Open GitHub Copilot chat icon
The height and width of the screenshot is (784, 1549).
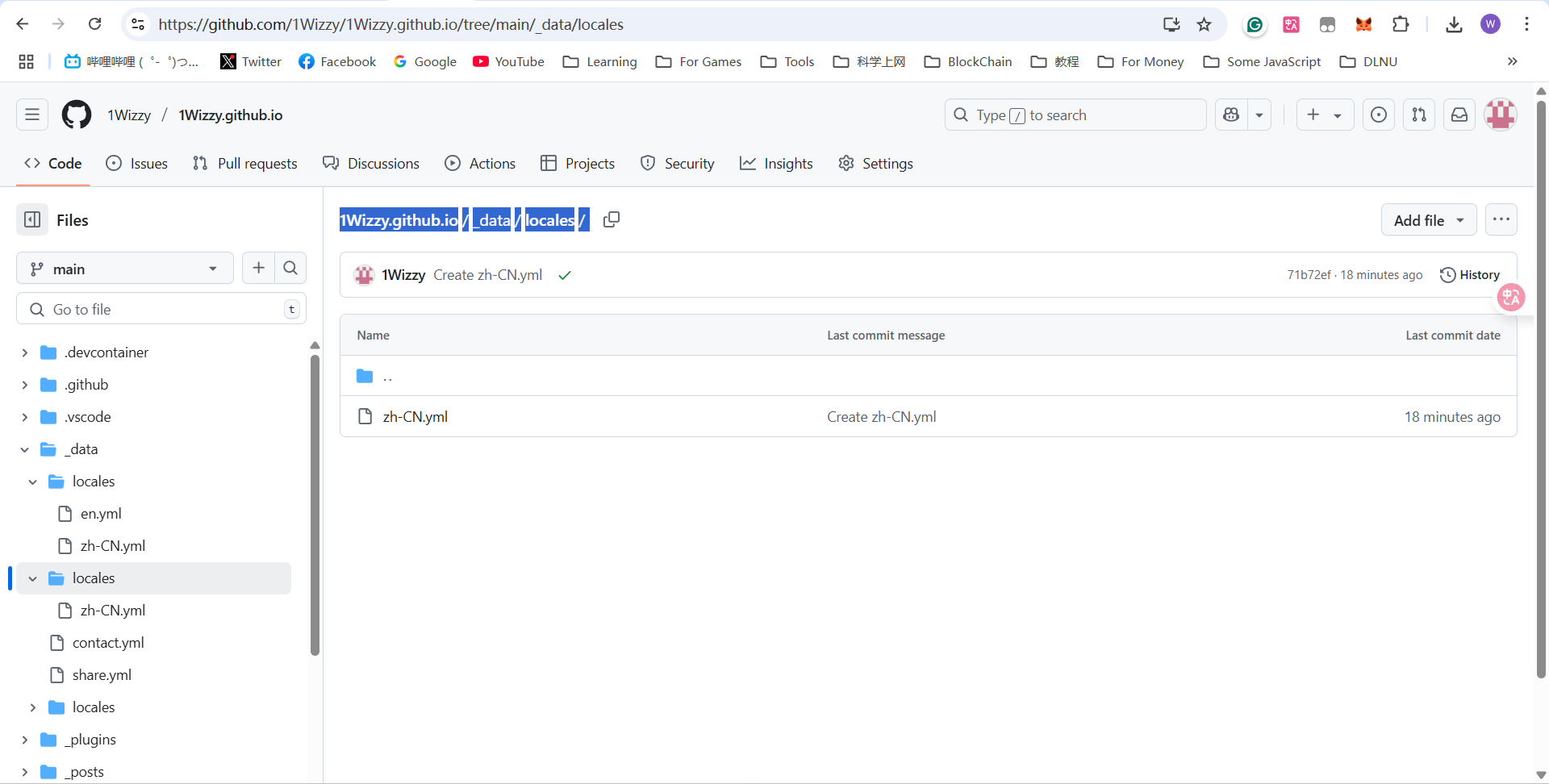point(1231,115)
